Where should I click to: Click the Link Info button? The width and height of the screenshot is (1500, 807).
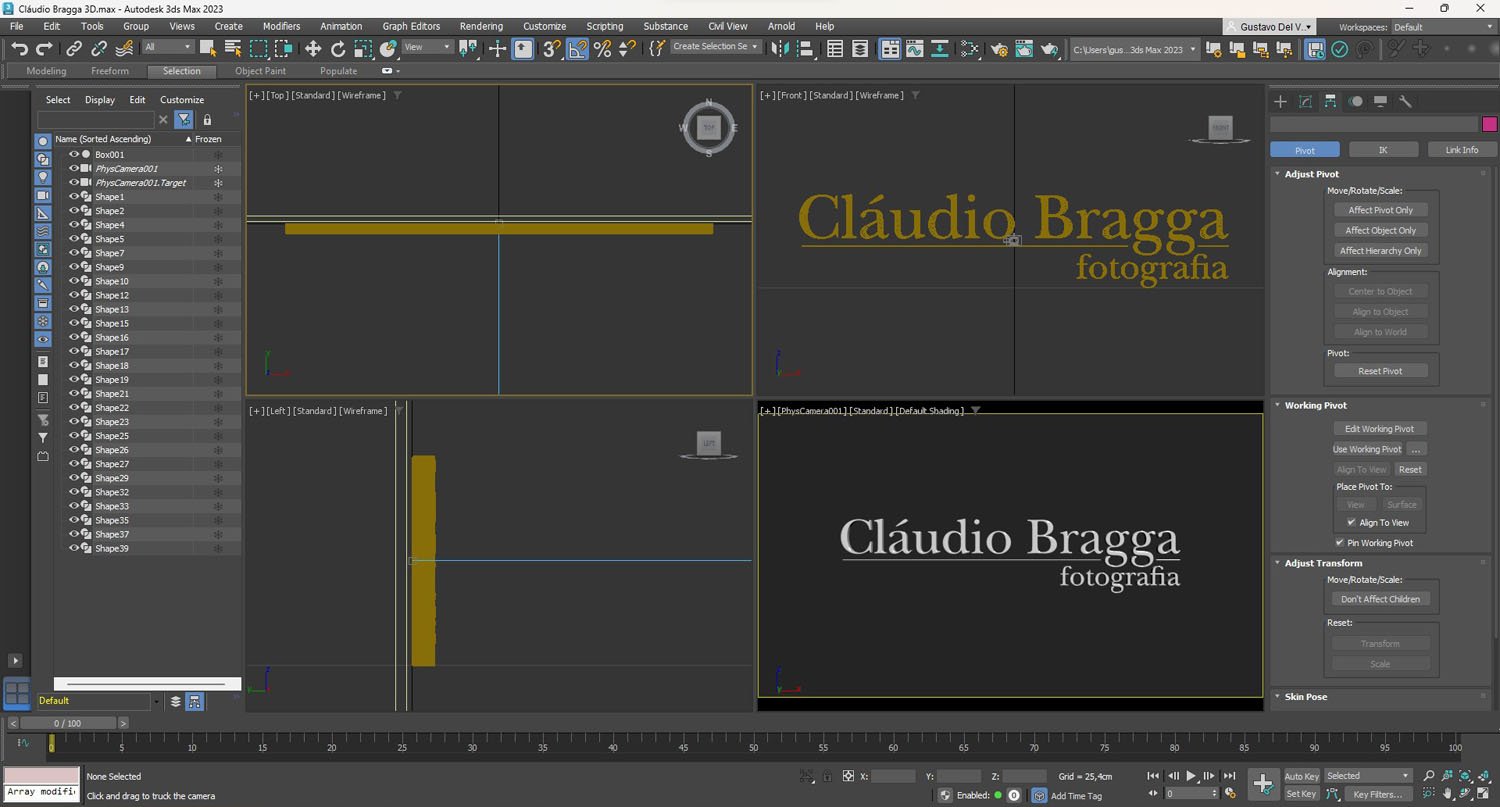point(1461,150)
